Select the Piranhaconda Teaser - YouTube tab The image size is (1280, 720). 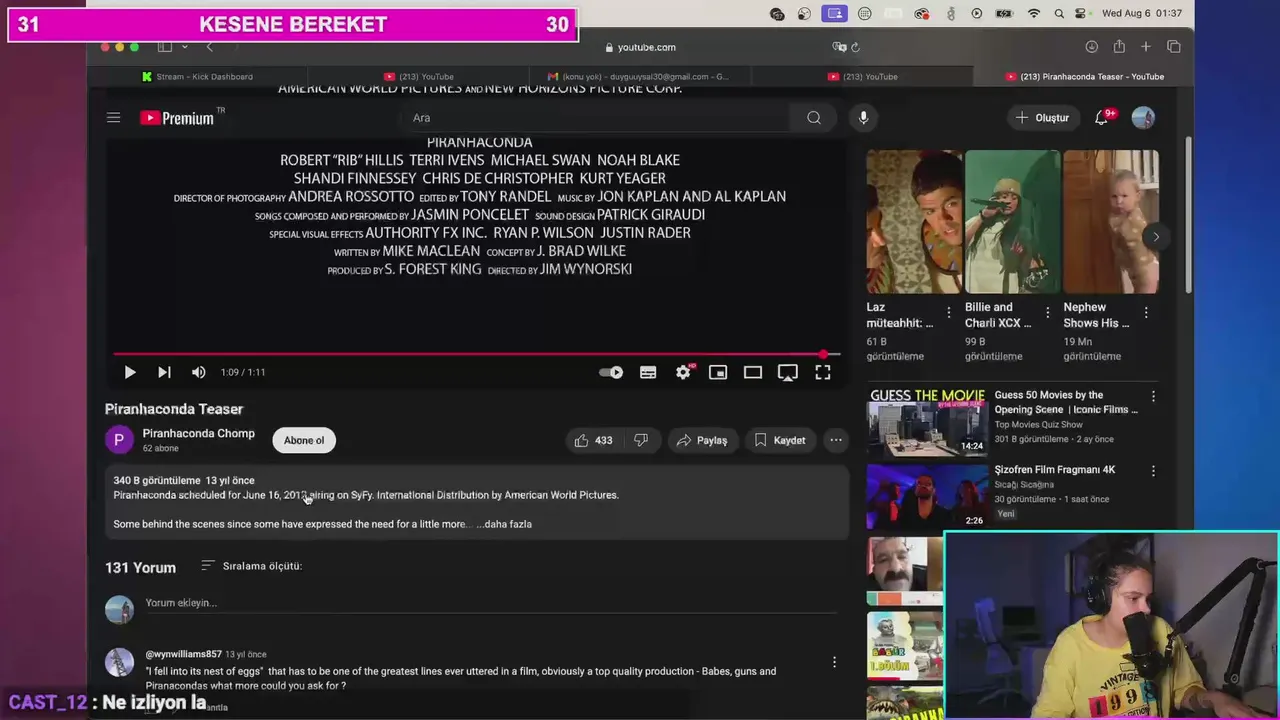[x=1083, y=76]
